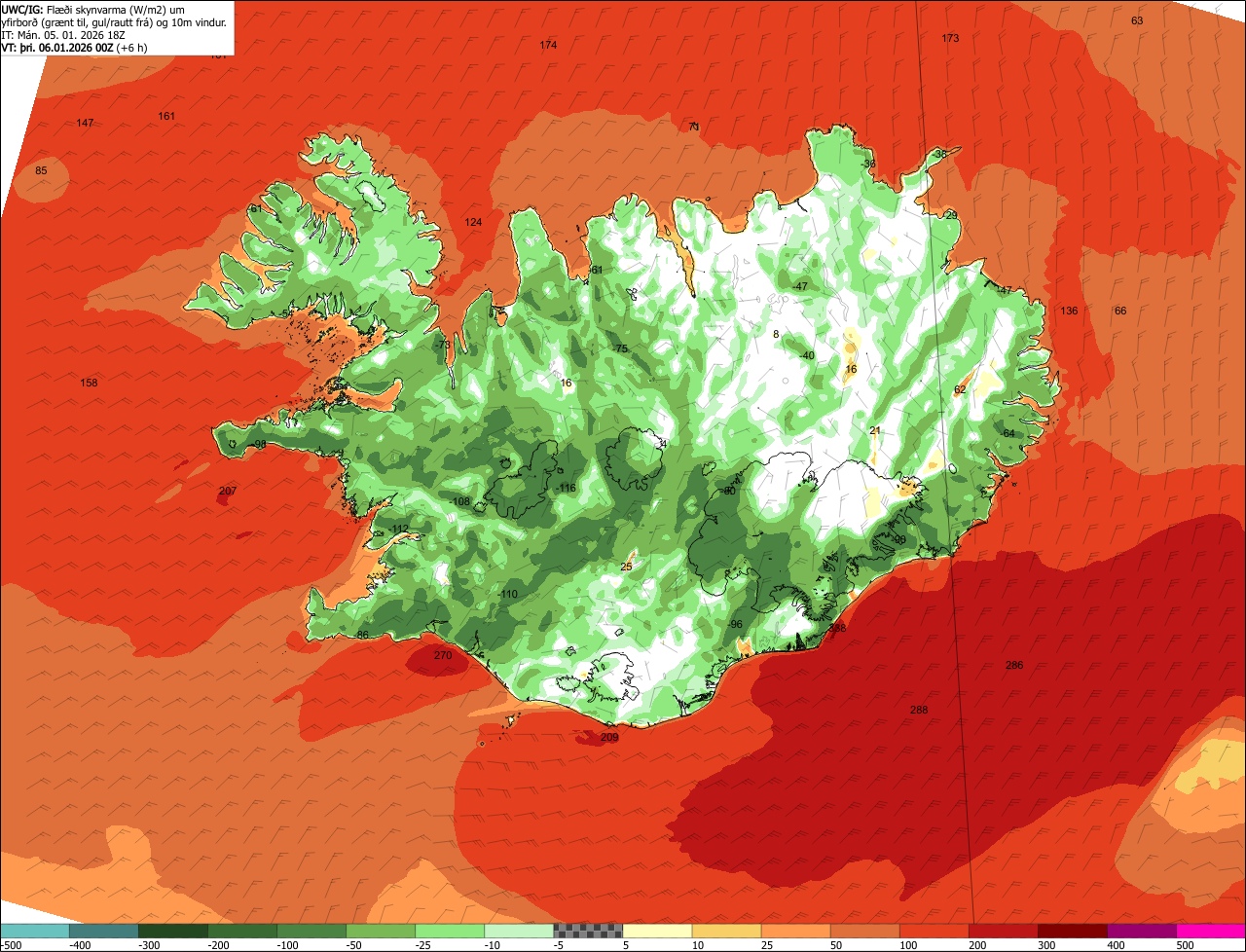
Task: Select the value '86' on the map
Action: click(x=363, y=635)
